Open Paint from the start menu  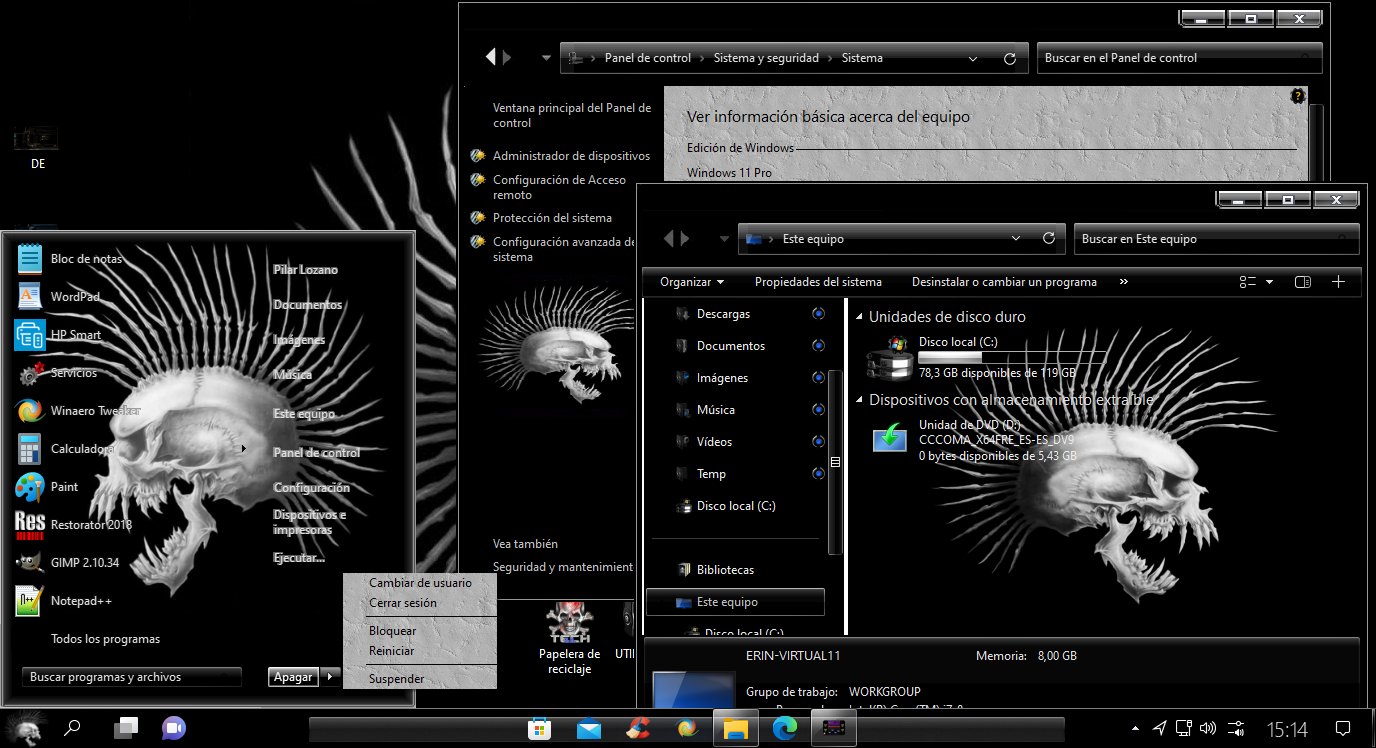pos(72,486)
